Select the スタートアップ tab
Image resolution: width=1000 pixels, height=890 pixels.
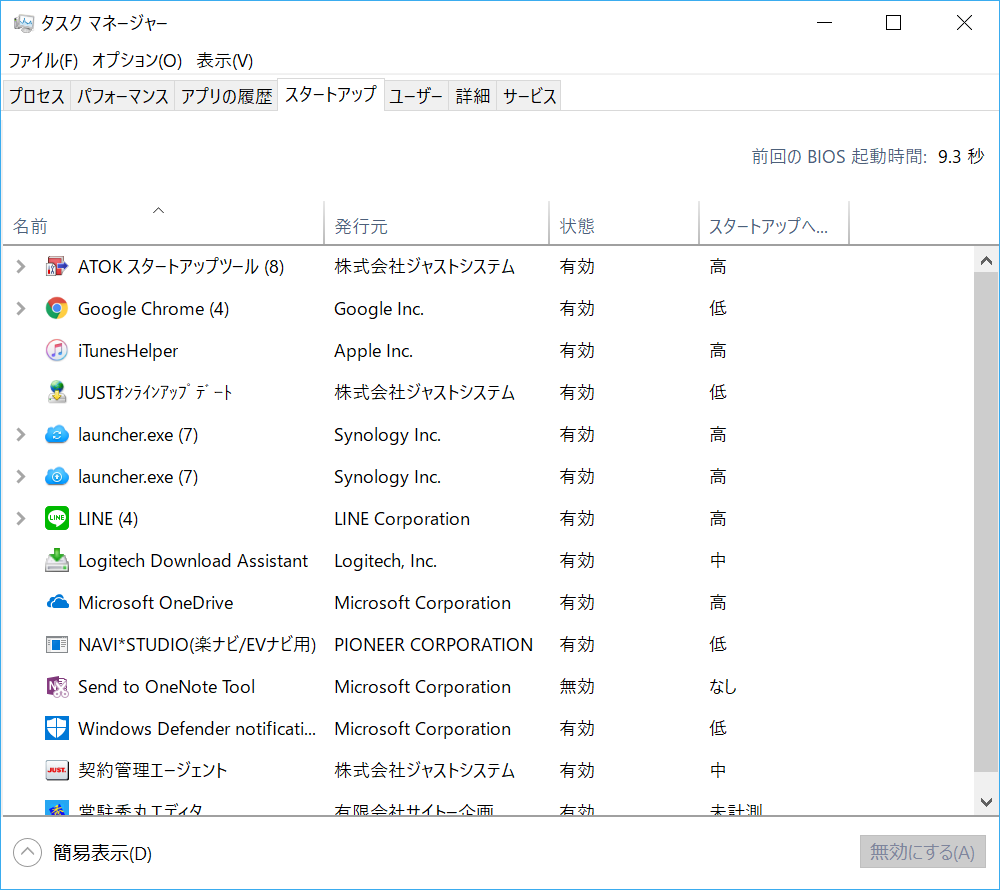click(331, 94)
